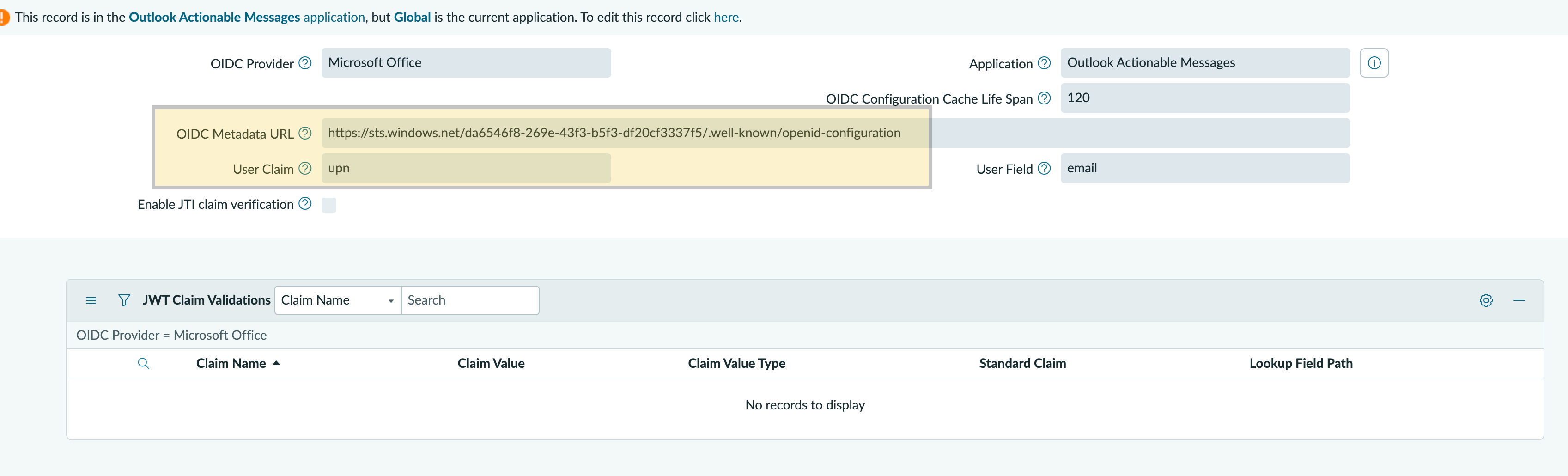Click the User Field input showing email
Image resolution: width=1568 pixels, height=476 pixels.
pyautogui.click(x=1204, y=169)
